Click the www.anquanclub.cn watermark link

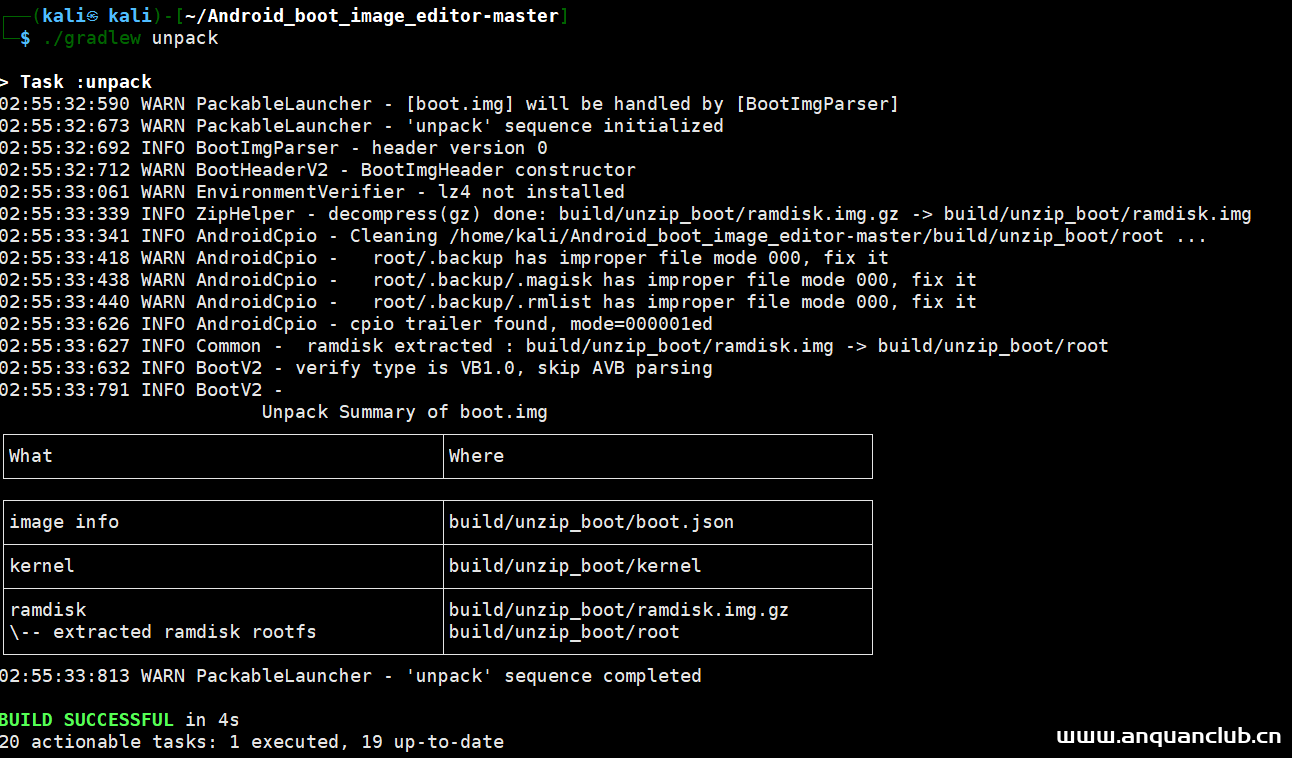click(1168, 737)
